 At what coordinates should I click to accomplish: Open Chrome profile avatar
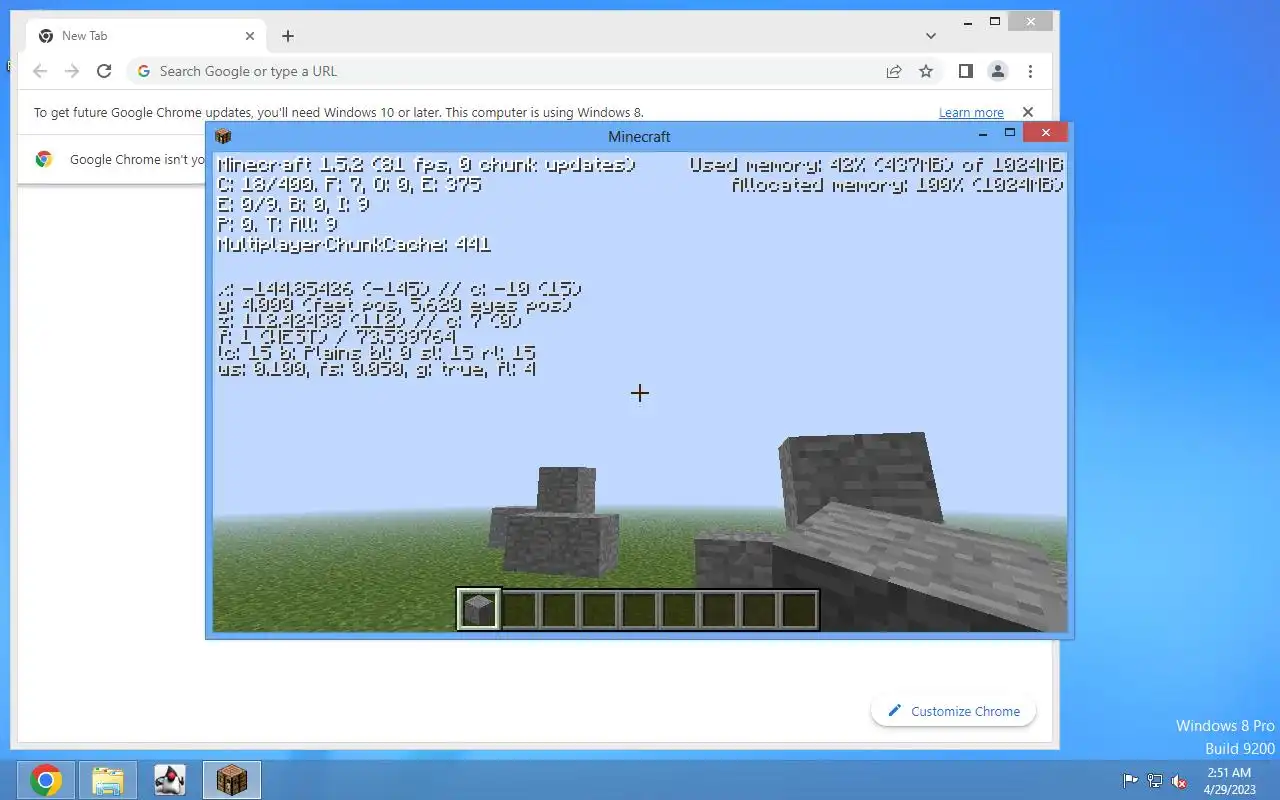pyautogui.click(x=998, y=71)
